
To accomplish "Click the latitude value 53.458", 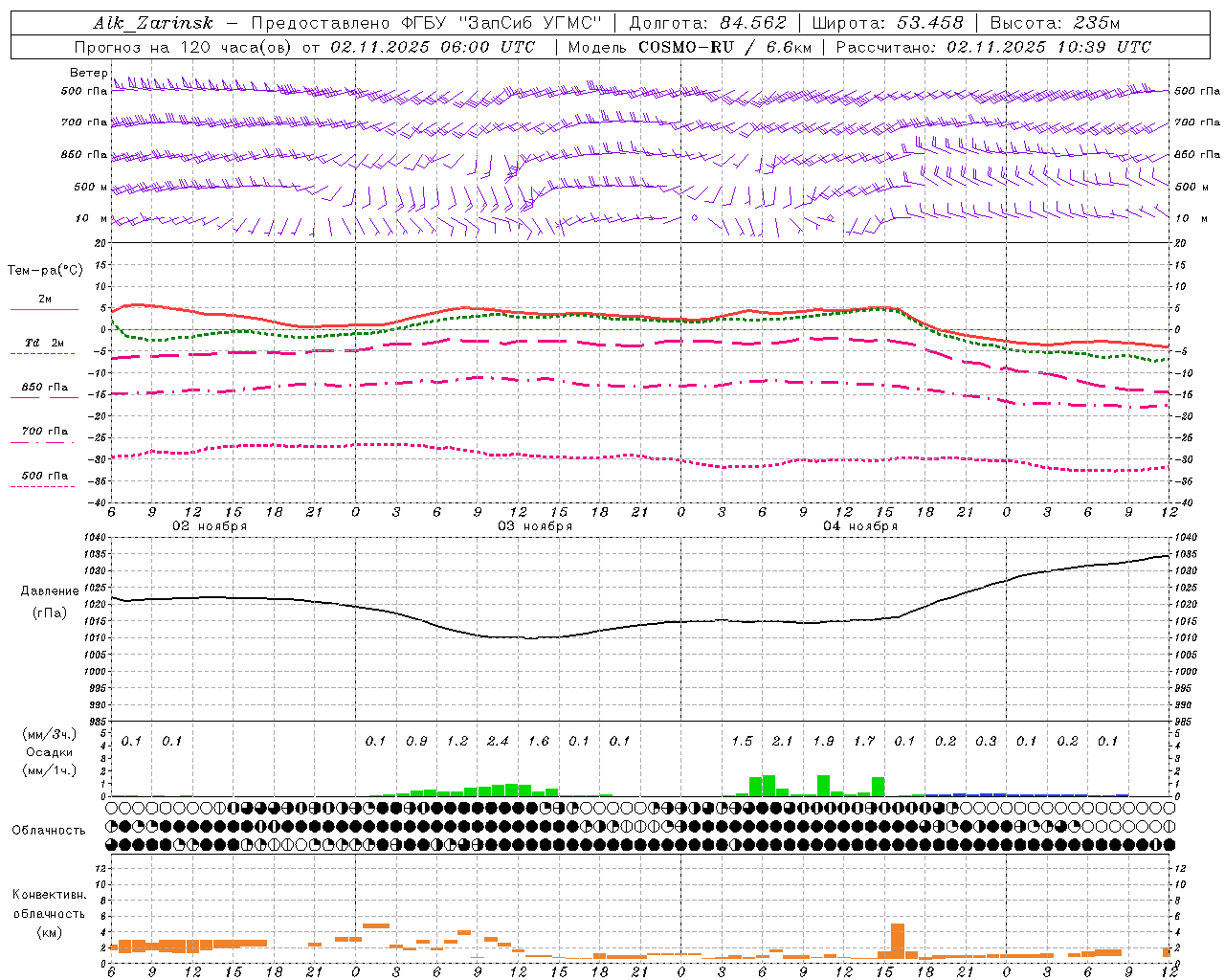I will 929,23.
